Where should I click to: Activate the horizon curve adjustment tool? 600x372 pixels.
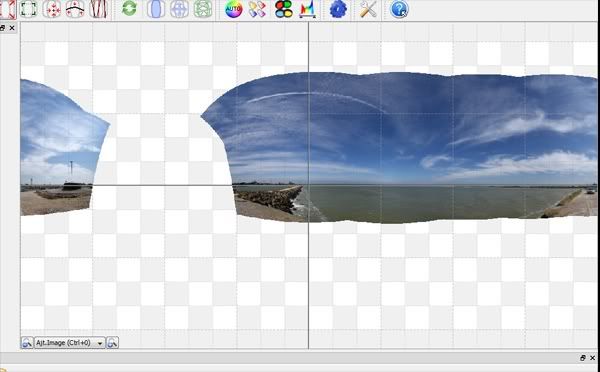75,9
